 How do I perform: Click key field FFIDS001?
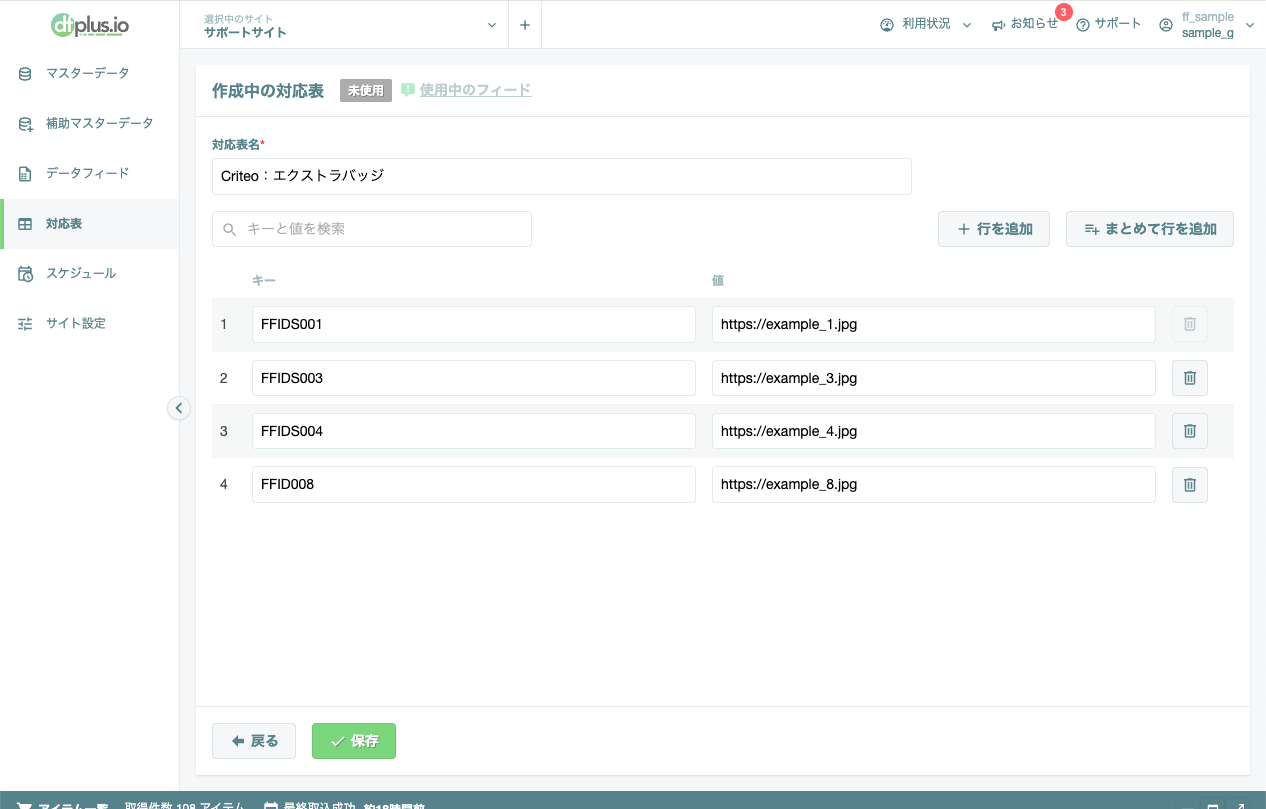tap(474, 324)
